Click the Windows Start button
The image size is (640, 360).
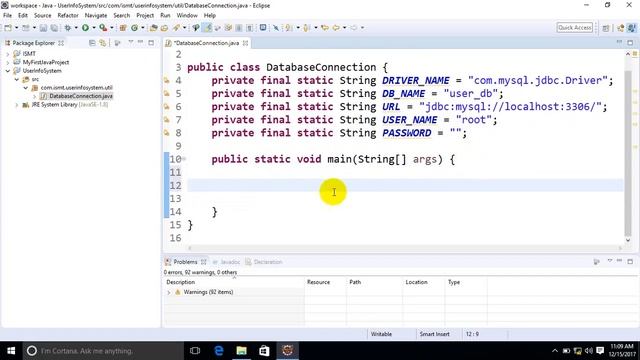11,351
